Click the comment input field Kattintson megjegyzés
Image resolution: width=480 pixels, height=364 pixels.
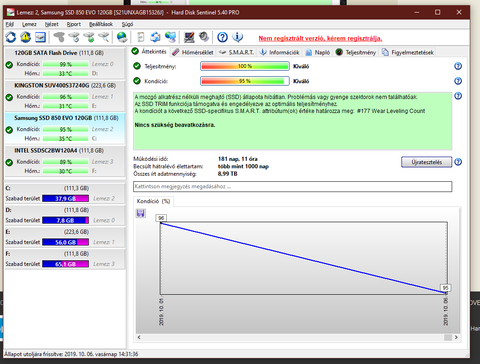(x=293, y=187)
